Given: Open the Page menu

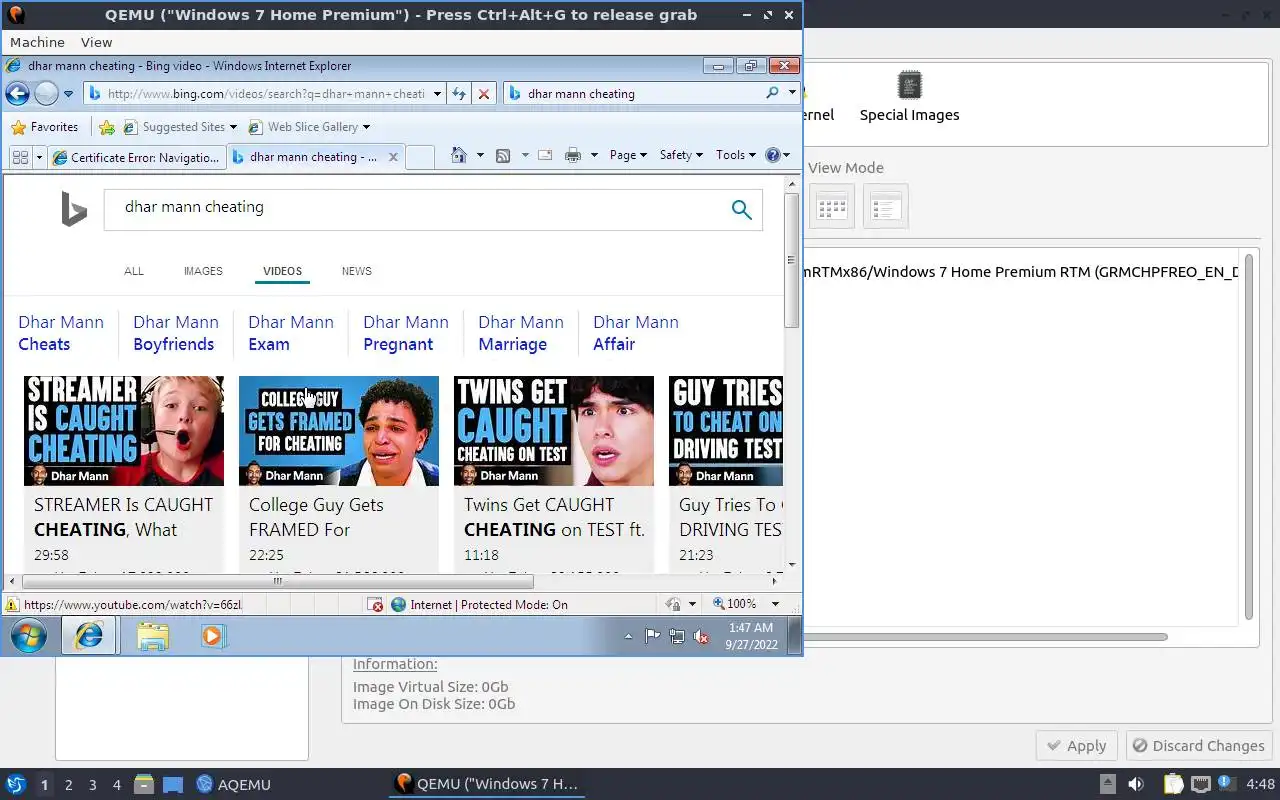Looking at the screenshot, I should [628, 155].
